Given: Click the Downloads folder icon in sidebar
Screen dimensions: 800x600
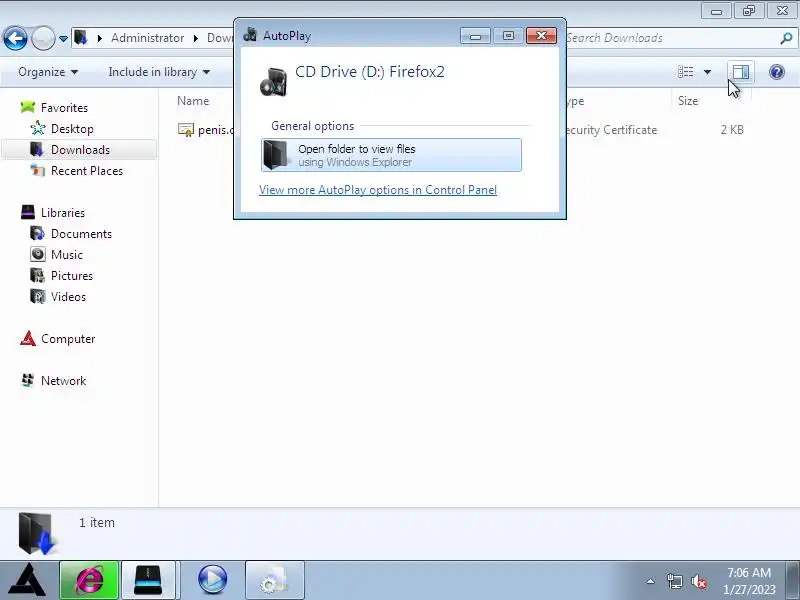Looking at the screenshot, I should 37,149.
